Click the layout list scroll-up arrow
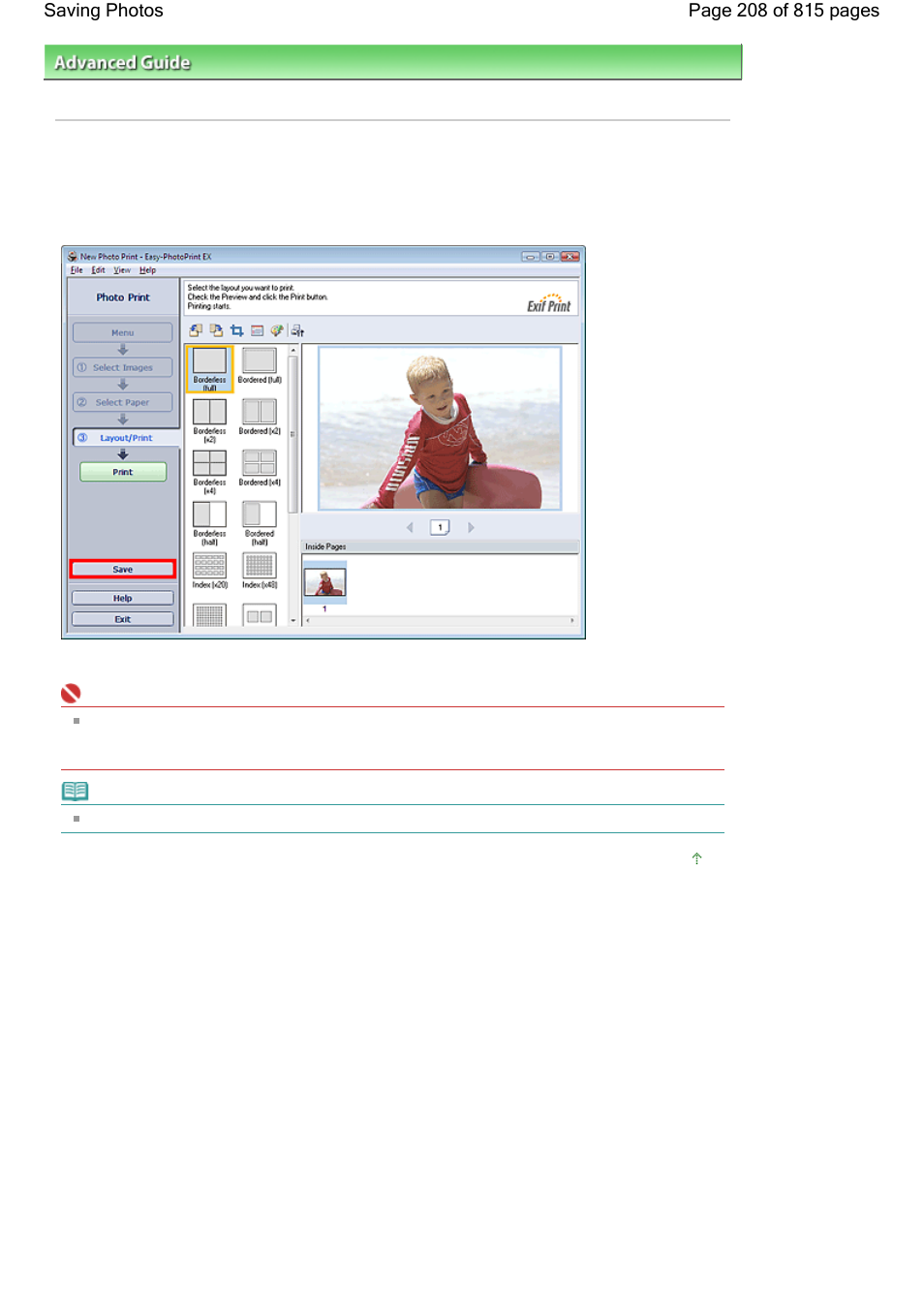Viewport: 924px width, 1308px height. (x=293, y=350)
